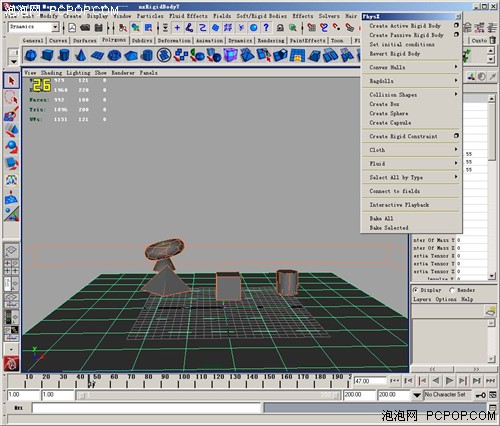Choose the Scale tool in toolbox
500x426 pixels.
(11, 163)
